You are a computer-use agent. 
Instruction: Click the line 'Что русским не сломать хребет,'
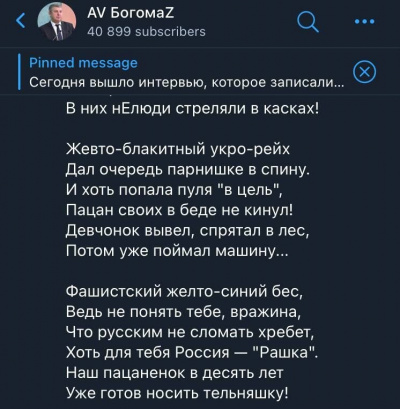tap(190, 332)
